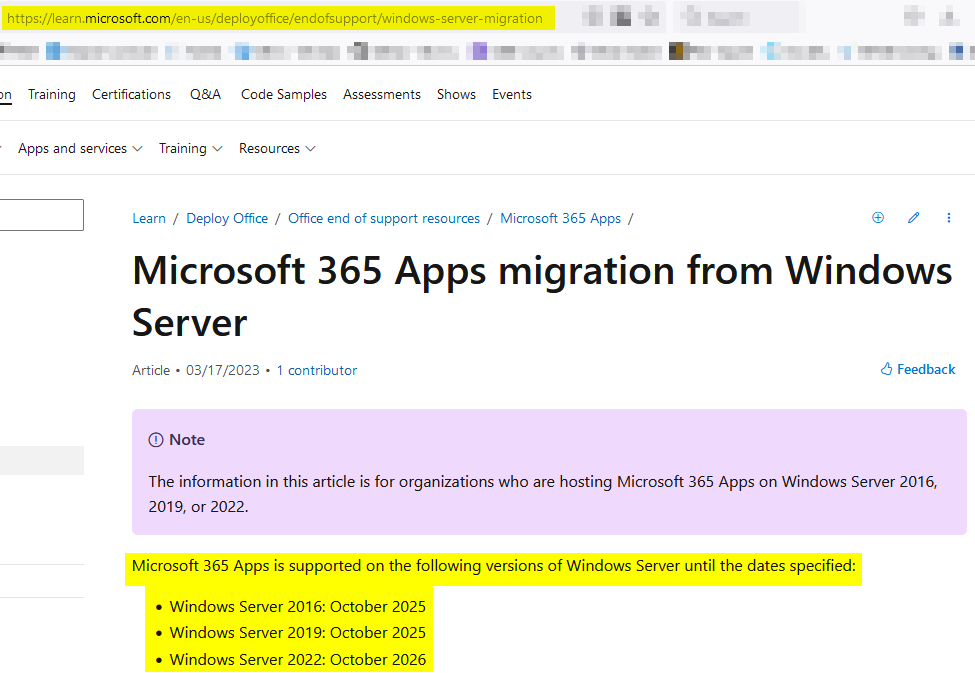This screenshot has height=673, width=975.
Task: Click Events in the top navigation
Action: click(x=511, y=94)
